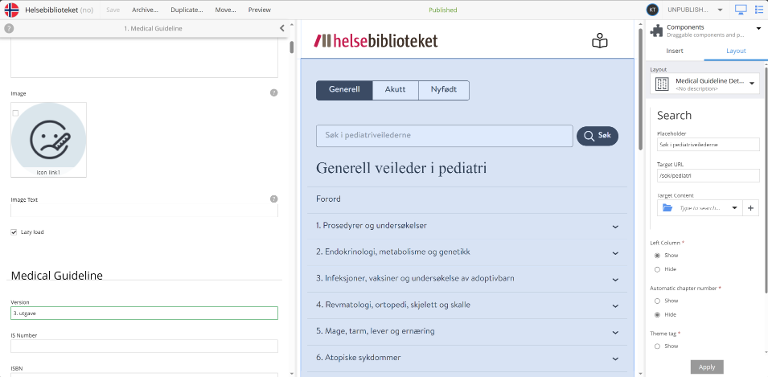Click the helsebiblioteket logo
The width and height of the screenshot is (768, 377).
click(x=376, y=41)
